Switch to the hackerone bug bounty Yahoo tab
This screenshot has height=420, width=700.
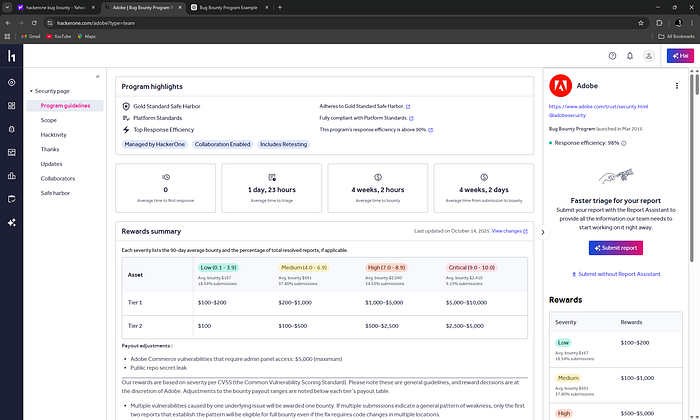click(56, 8)
